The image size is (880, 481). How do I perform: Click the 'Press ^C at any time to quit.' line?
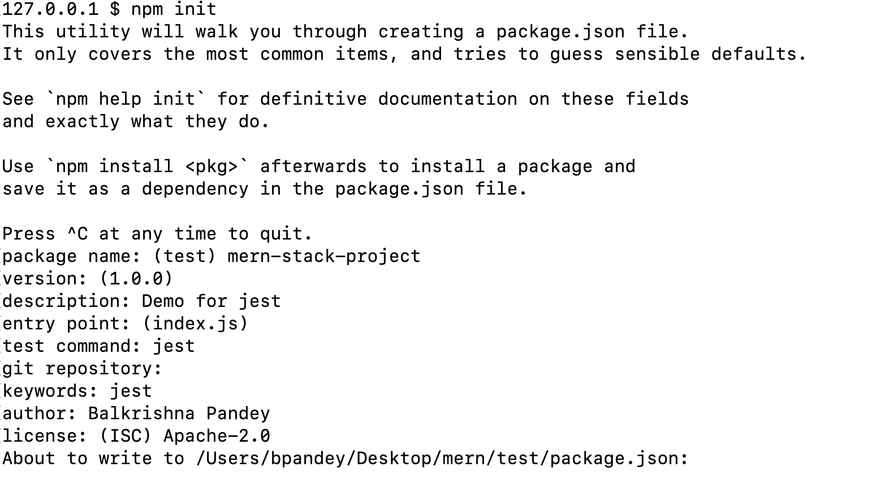tap(157, 234)
